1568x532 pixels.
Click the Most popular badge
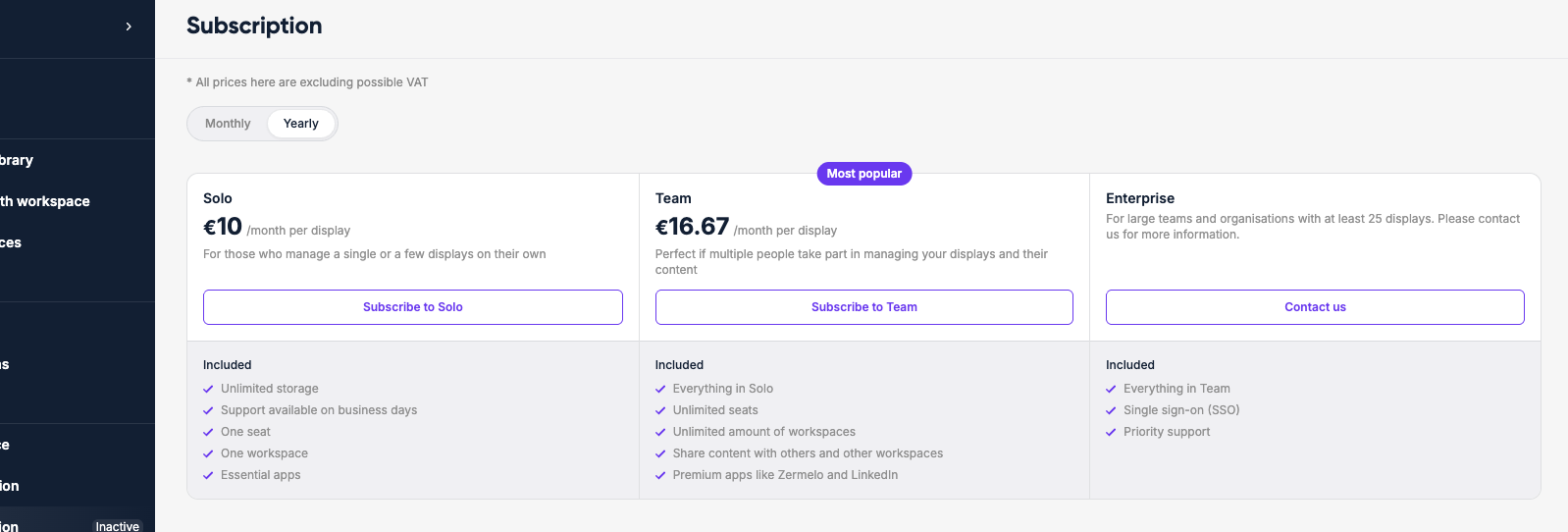coord(863,174)
